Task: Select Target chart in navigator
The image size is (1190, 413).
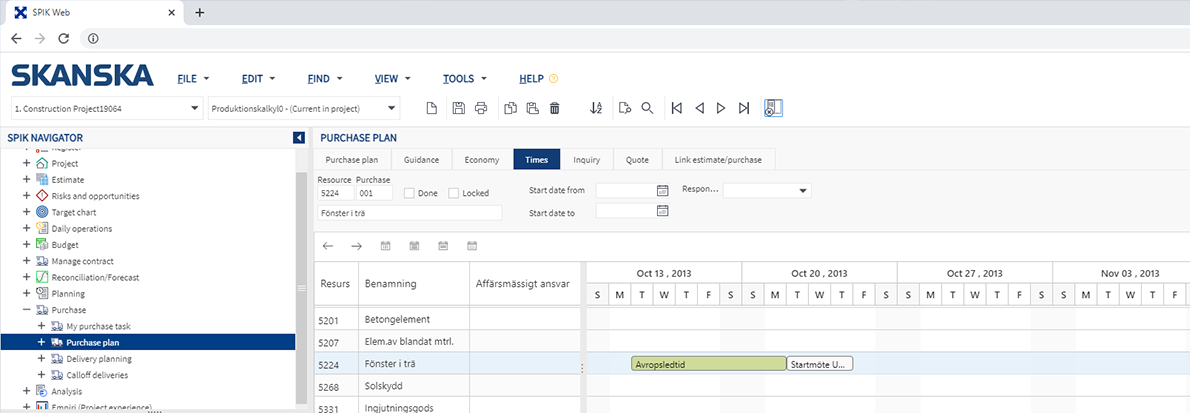Action: [x=74, y=213]
